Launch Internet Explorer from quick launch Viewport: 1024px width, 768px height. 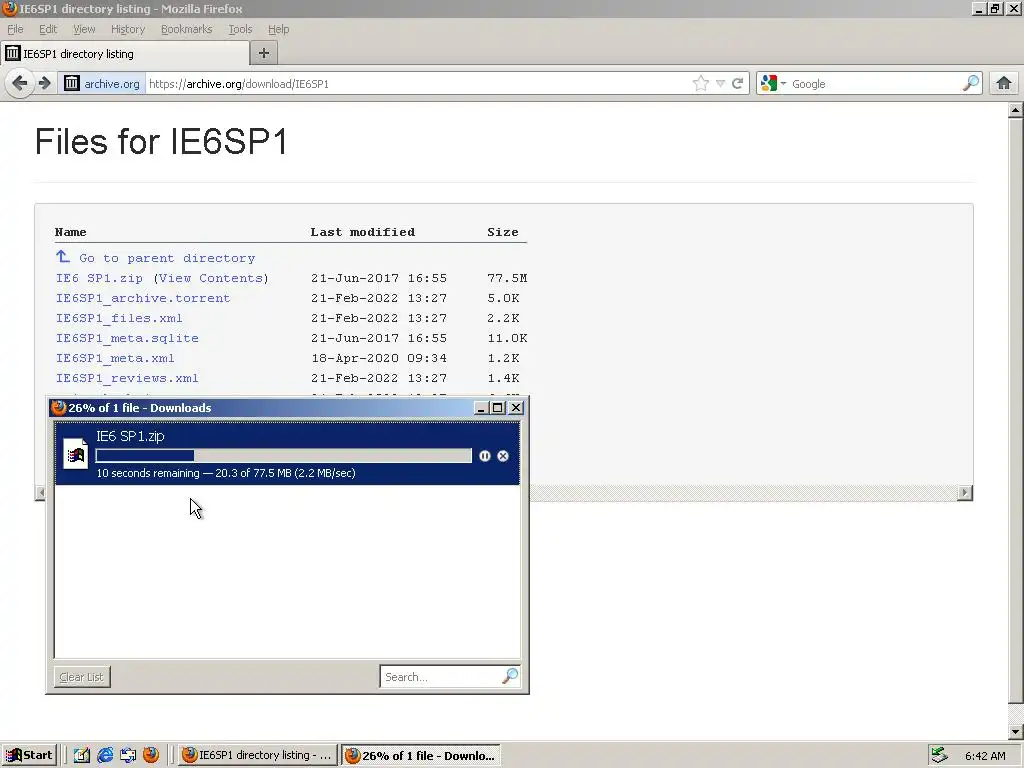pos(105,756)
